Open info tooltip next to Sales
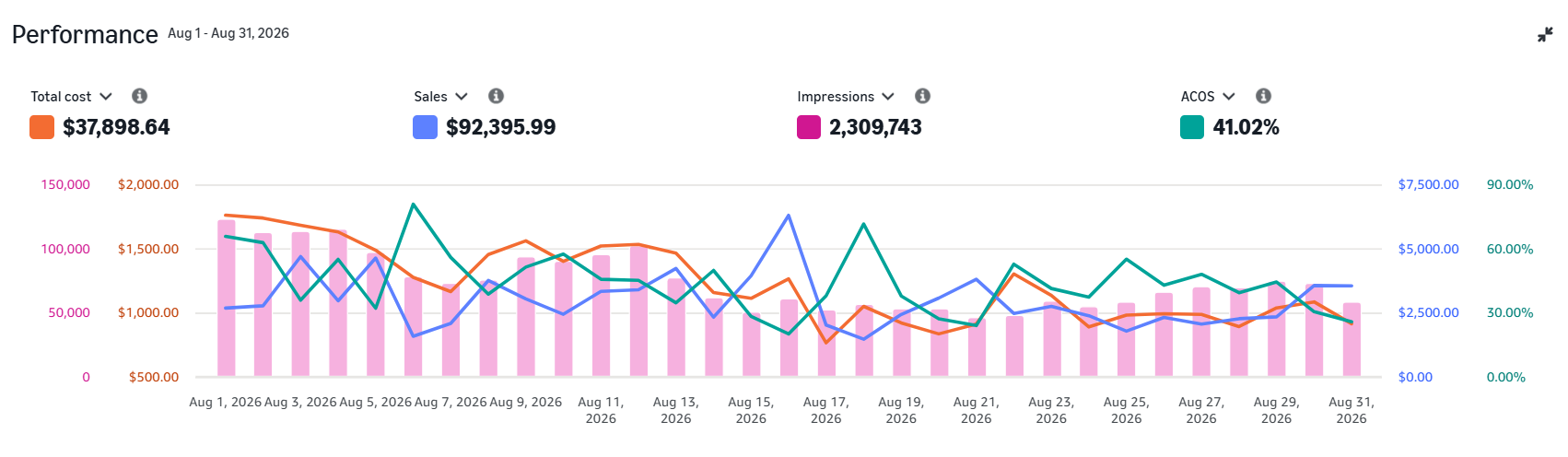1568x457 pixels. click(x=496, y=96)
